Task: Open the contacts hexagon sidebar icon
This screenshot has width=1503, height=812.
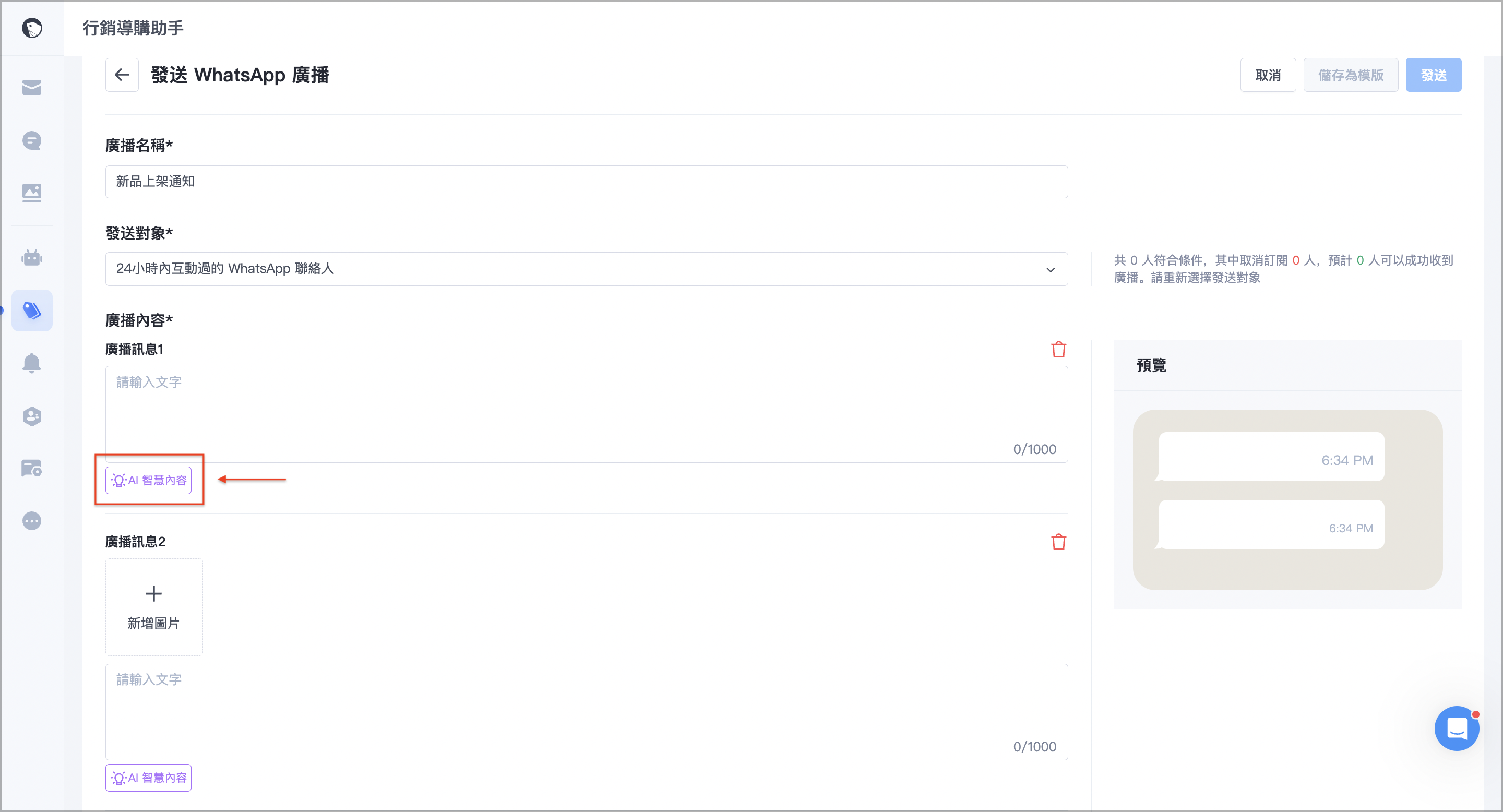Action: [31, 416]
